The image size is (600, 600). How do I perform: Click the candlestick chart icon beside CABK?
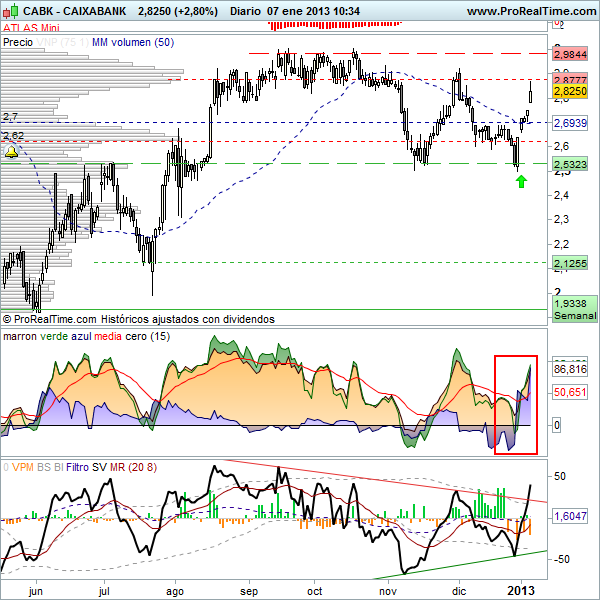[x=10, y=11]
